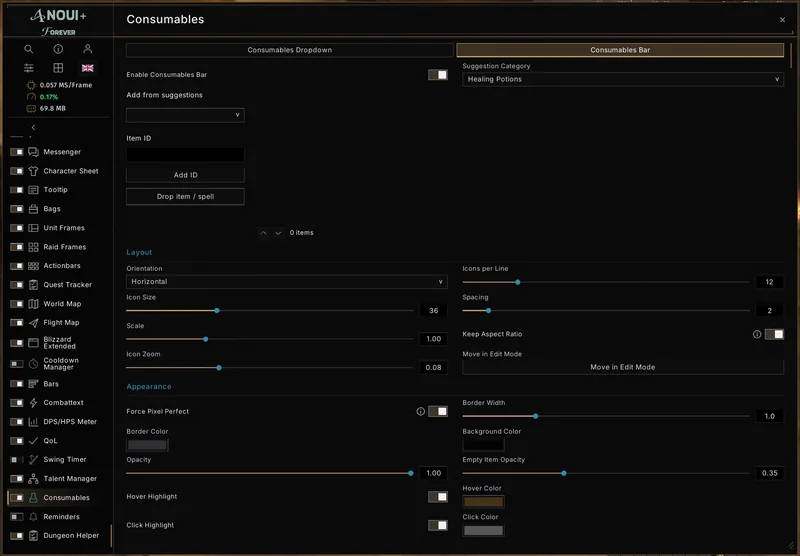The width and height of the screenshot is (800, 556).
Task: Open Raid Frames grid icon
Action: point(33,247)
